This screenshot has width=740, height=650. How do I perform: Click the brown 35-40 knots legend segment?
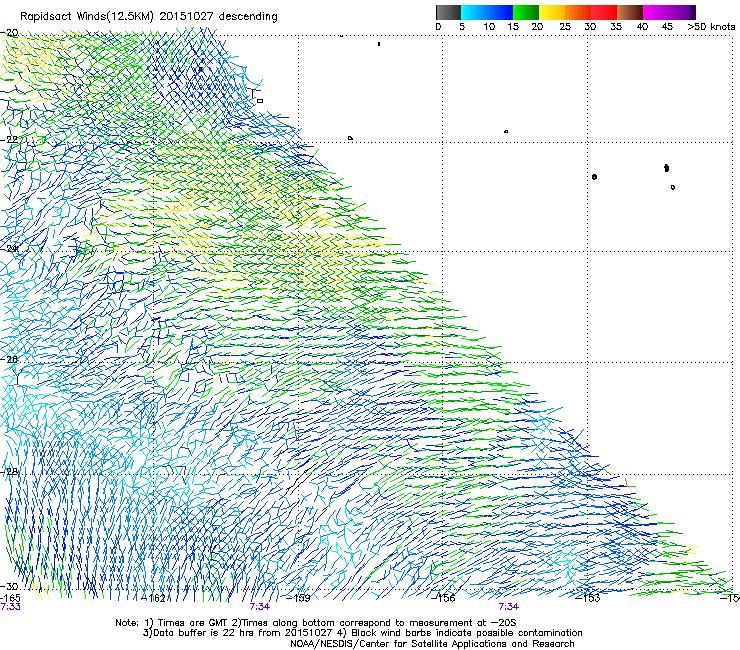click(x=630, y=12)
